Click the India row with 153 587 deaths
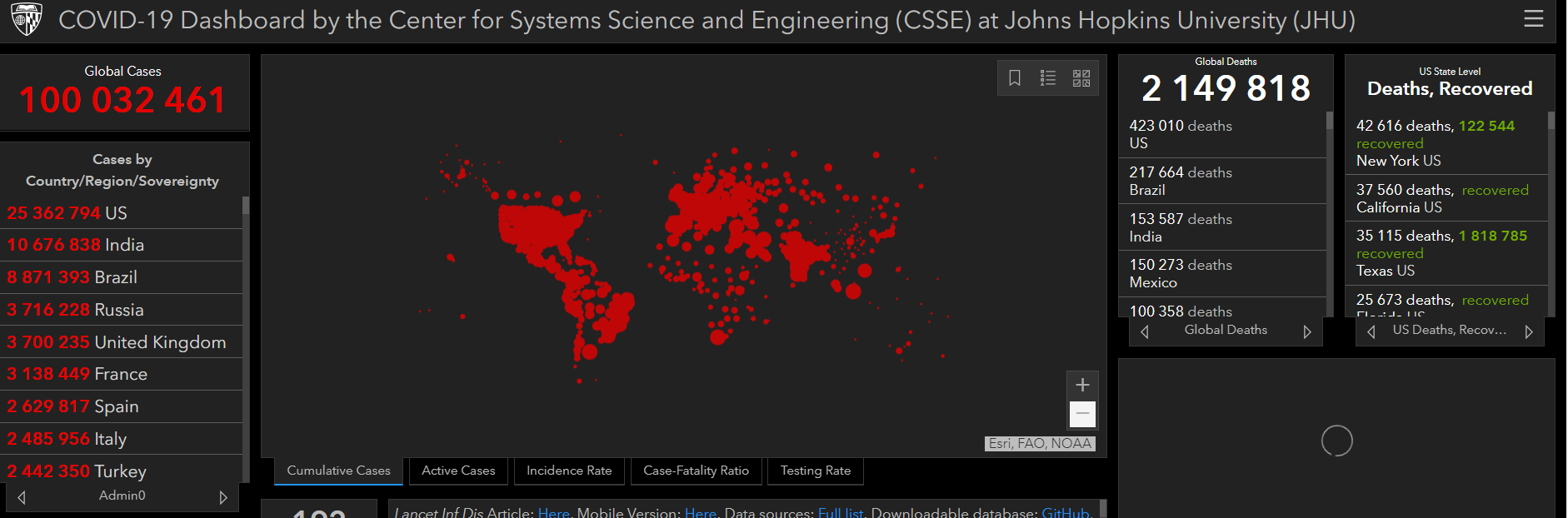Image resolution: width=1568 pixels, height=518 pixels. click(1222, 227)
